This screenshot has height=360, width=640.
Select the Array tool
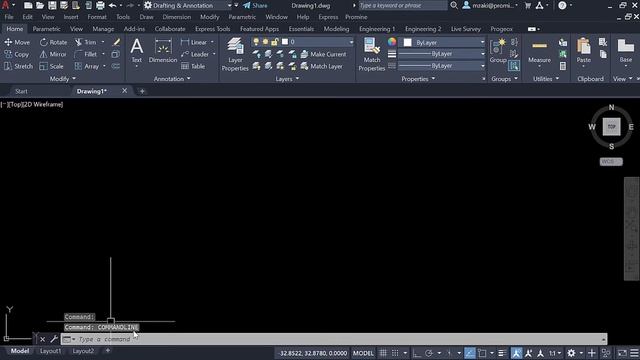pyautogui.click(x=87, y=66)
